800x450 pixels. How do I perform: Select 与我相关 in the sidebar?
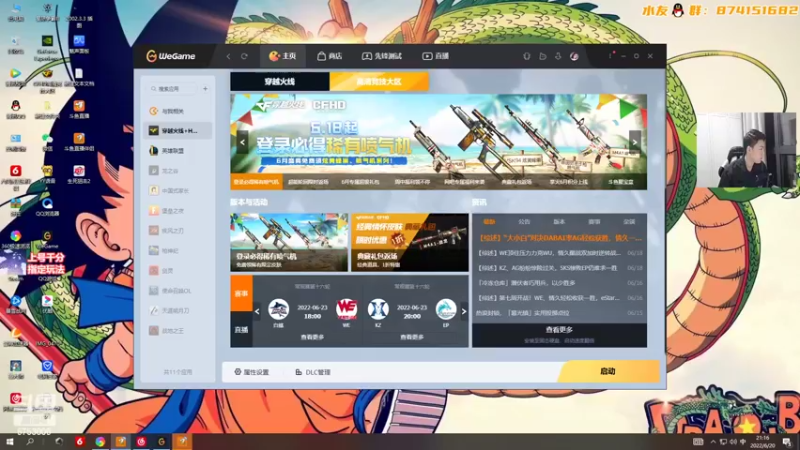[x=178, y=111]
